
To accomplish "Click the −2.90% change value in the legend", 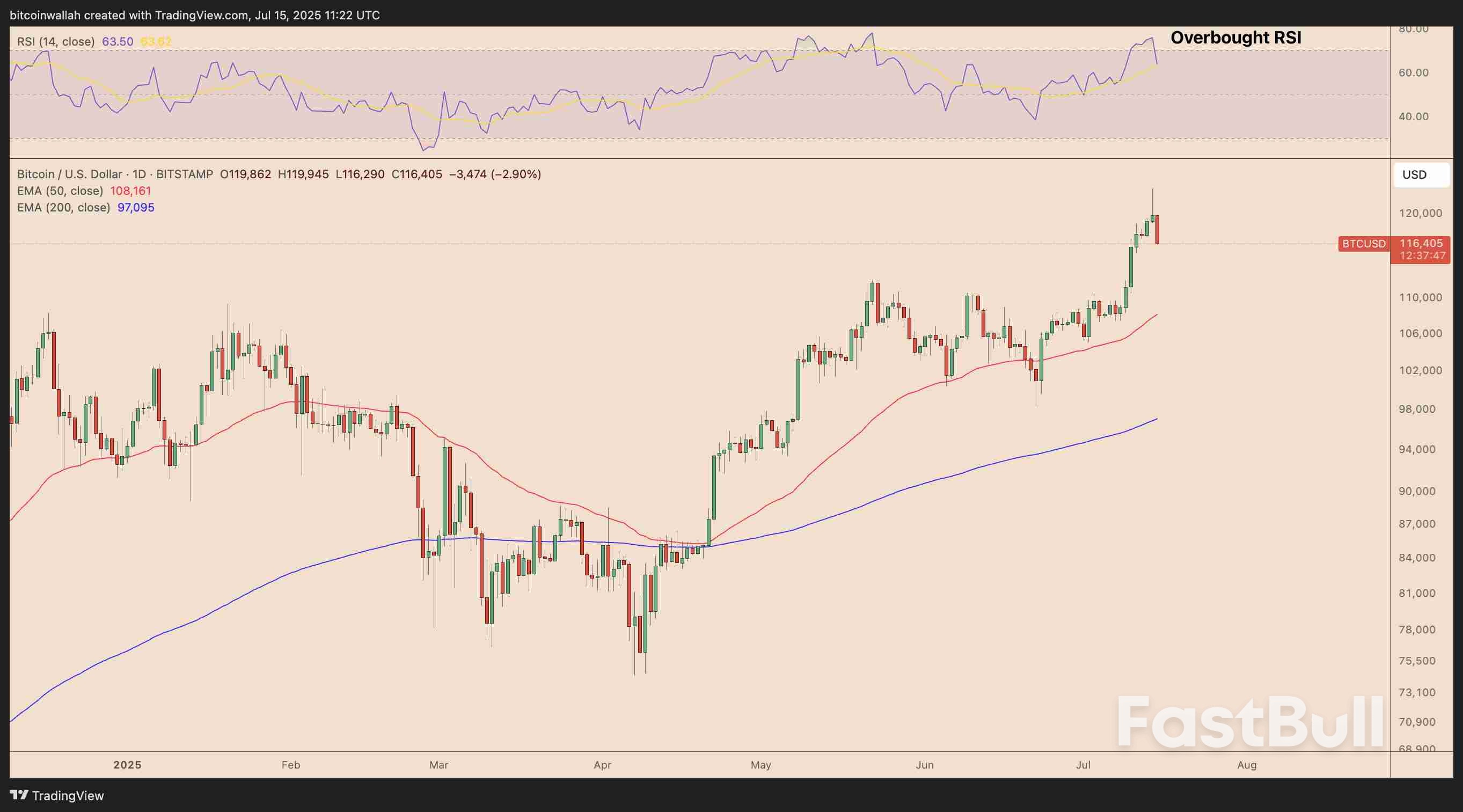I will pos(517,174).
